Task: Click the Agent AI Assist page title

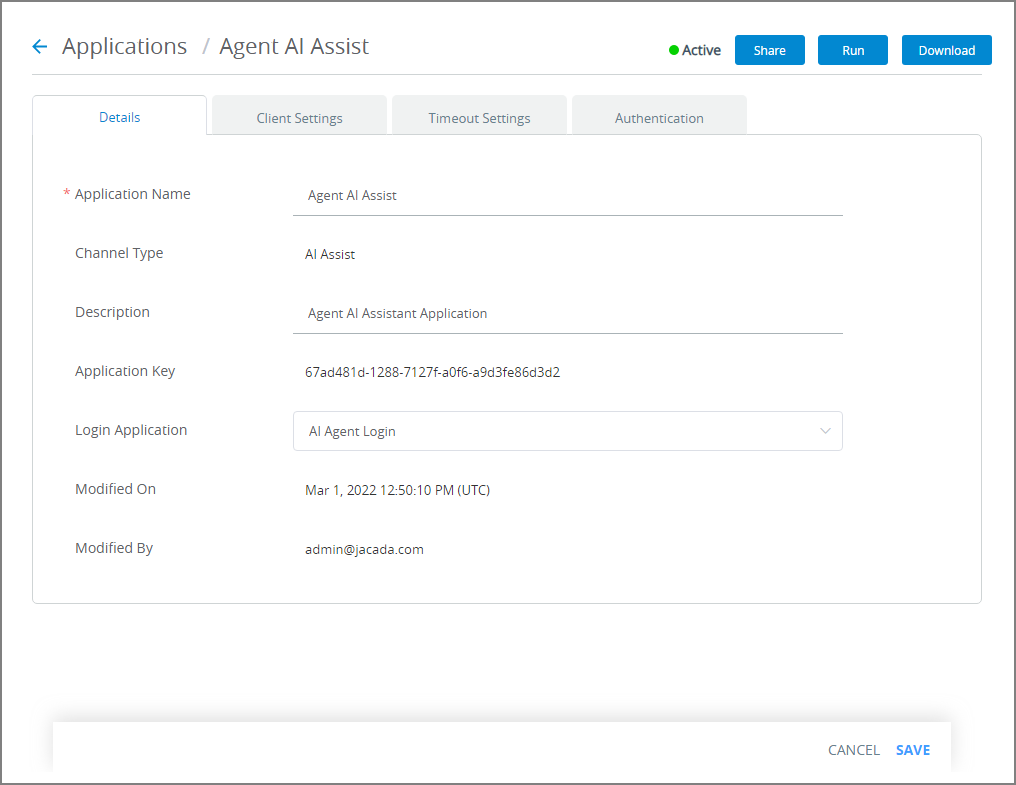Action: coord(294,46)
